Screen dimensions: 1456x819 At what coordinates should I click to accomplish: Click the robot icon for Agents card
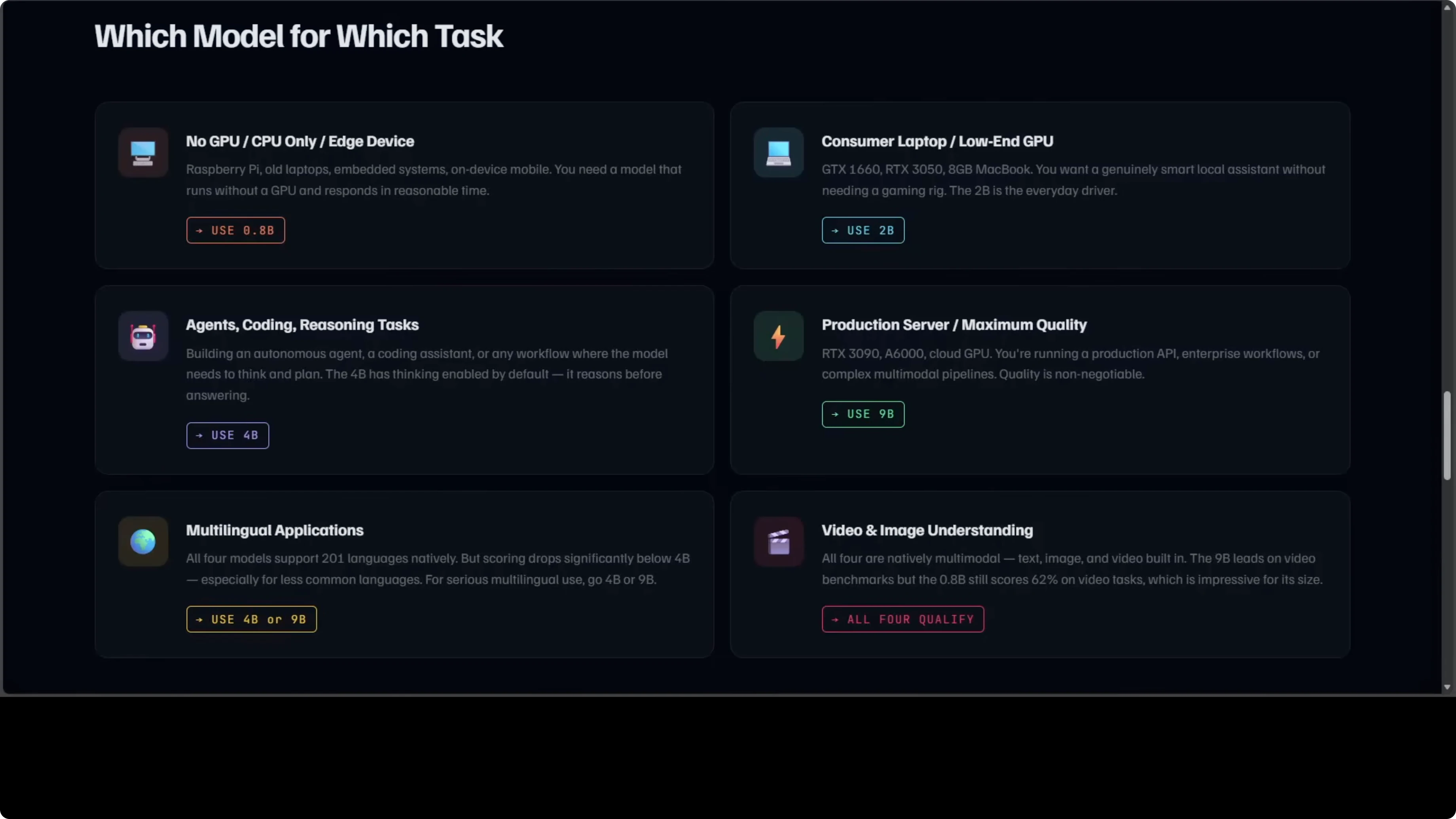(142, 336)
